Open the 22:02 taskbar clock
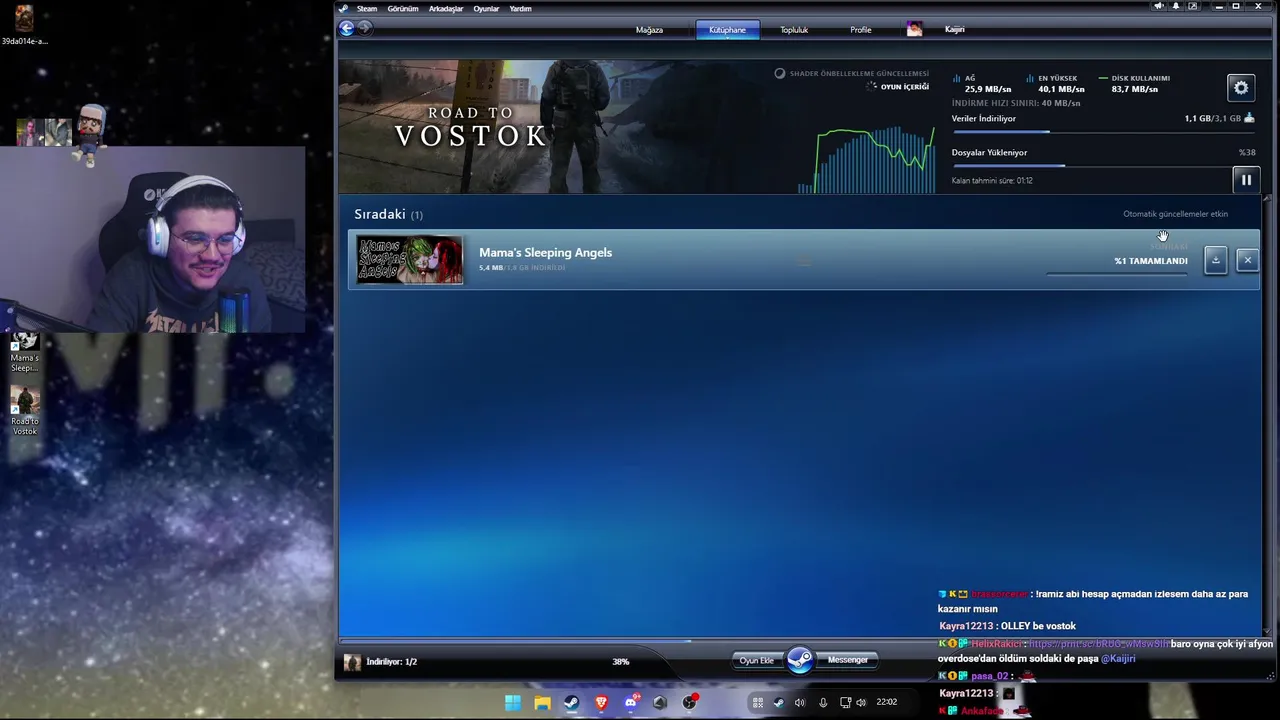The width and height of the screenshot is (1280, 720). [x=886, y=702]
